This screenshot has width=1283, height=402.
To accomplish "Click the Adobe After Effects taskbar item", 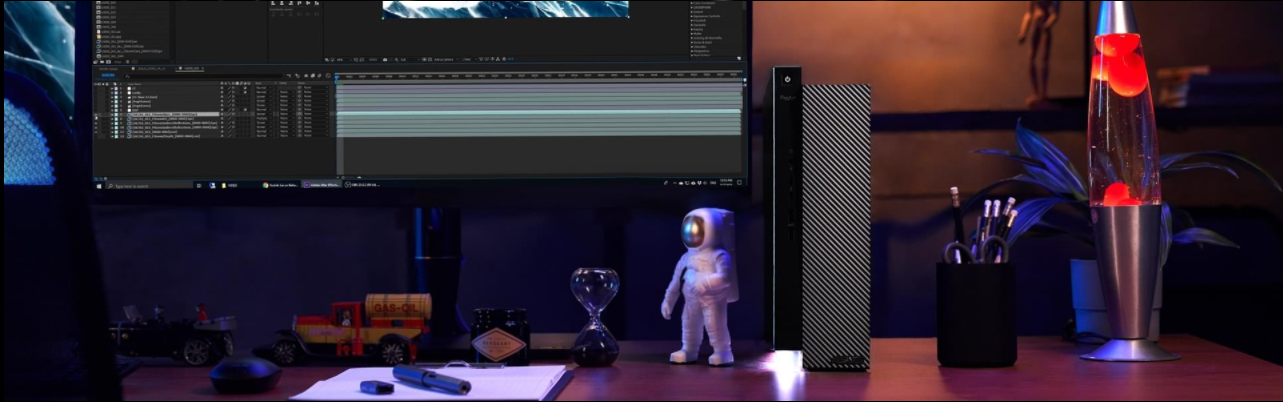I will pos(324,185).
